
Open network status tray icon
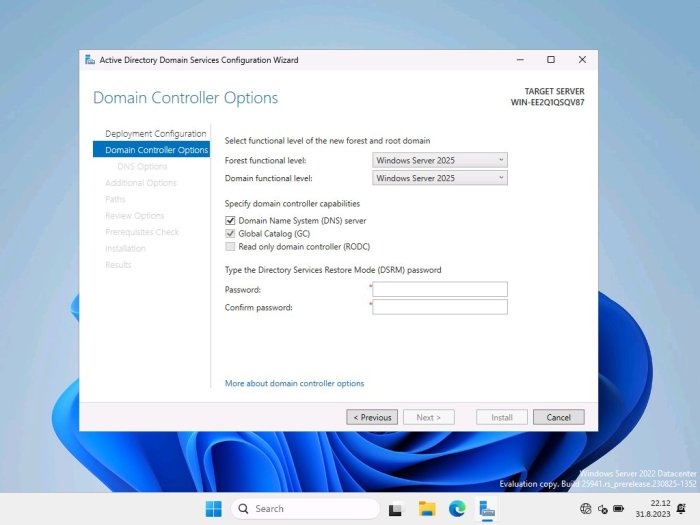[x=585, y=508]
